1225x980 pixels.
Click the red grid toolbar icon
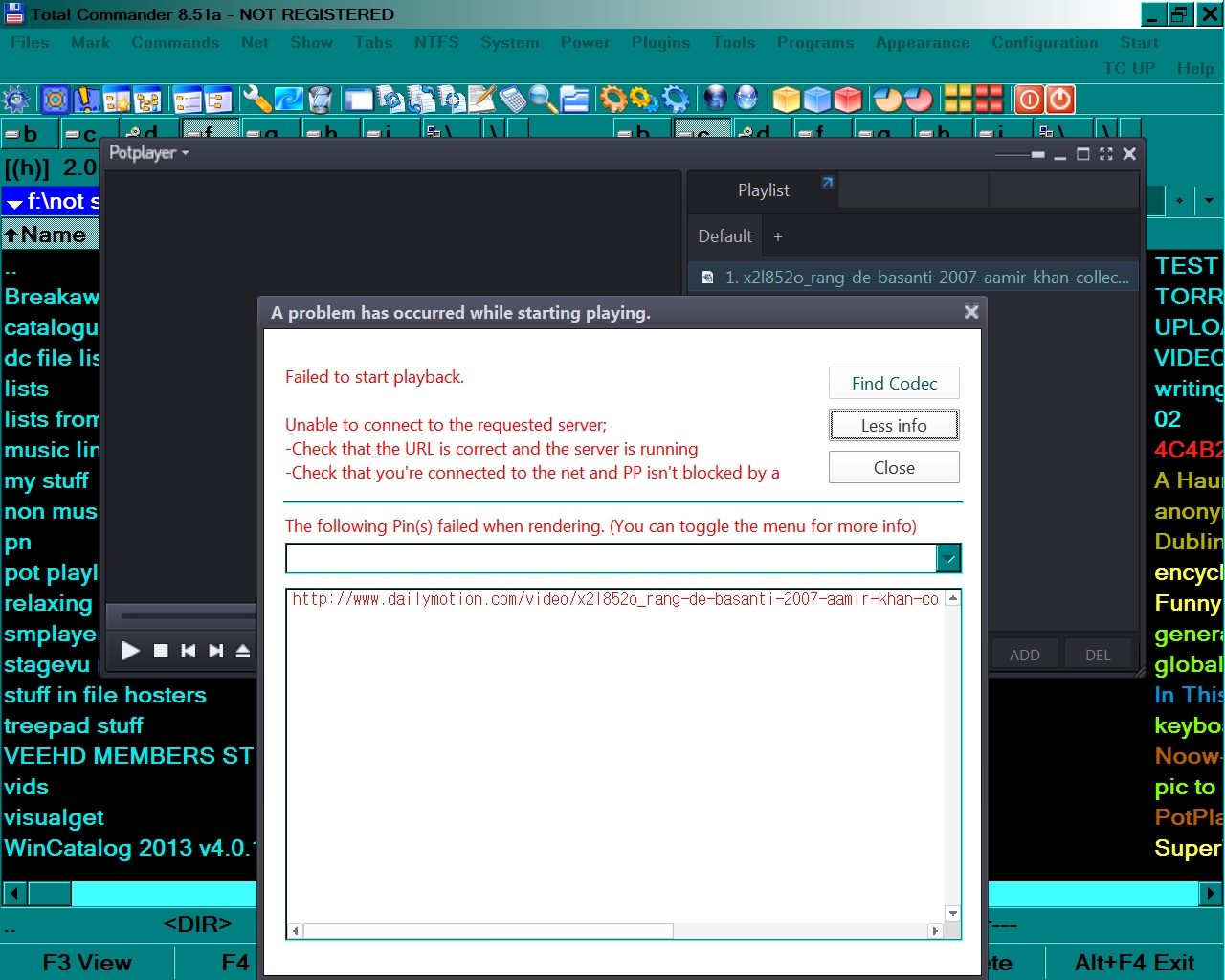pyautogui.click(x=989, y=99)
